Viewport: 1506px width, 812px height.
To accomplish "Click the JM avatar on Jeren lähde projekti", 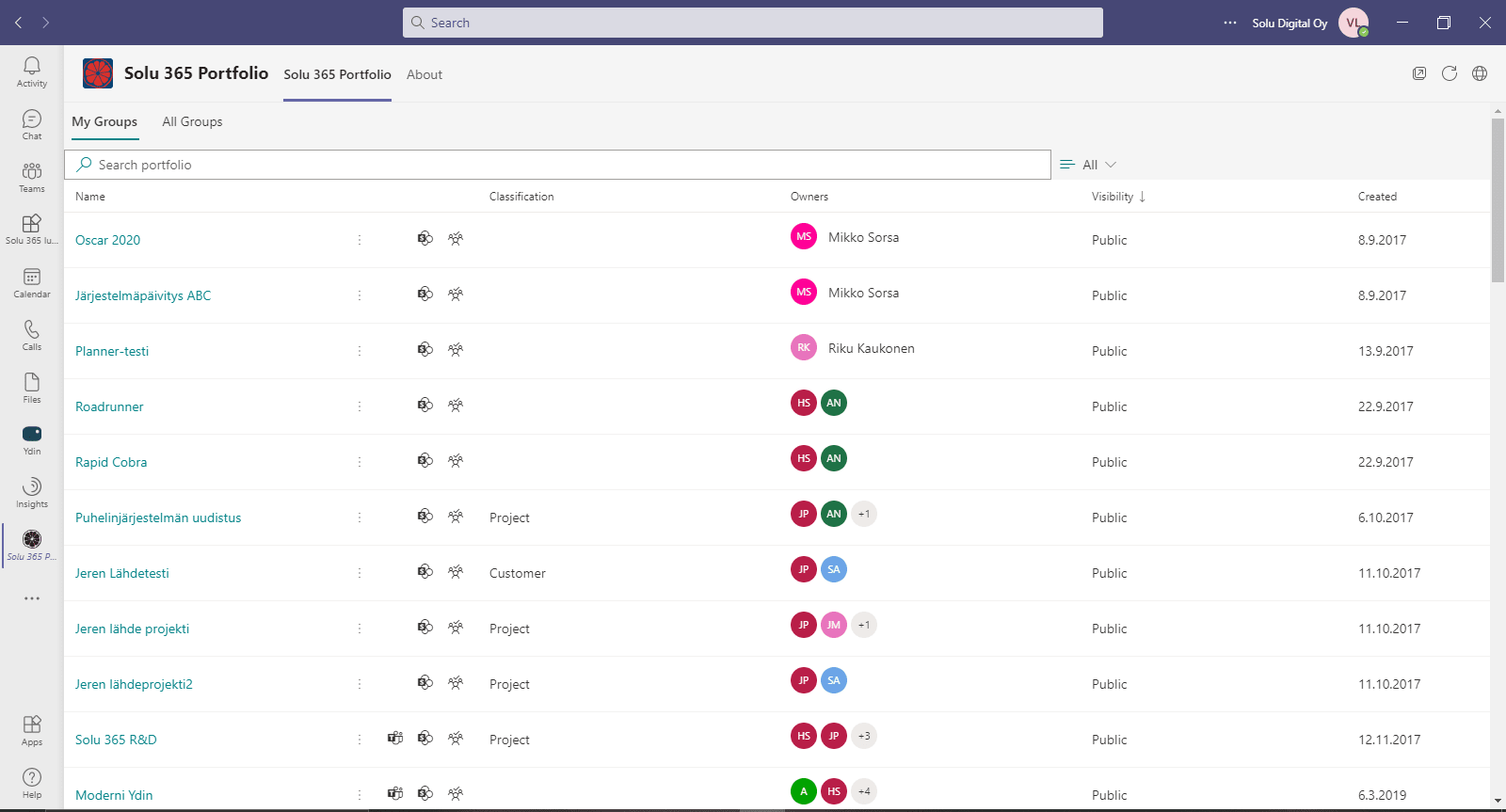I will 834,625.
